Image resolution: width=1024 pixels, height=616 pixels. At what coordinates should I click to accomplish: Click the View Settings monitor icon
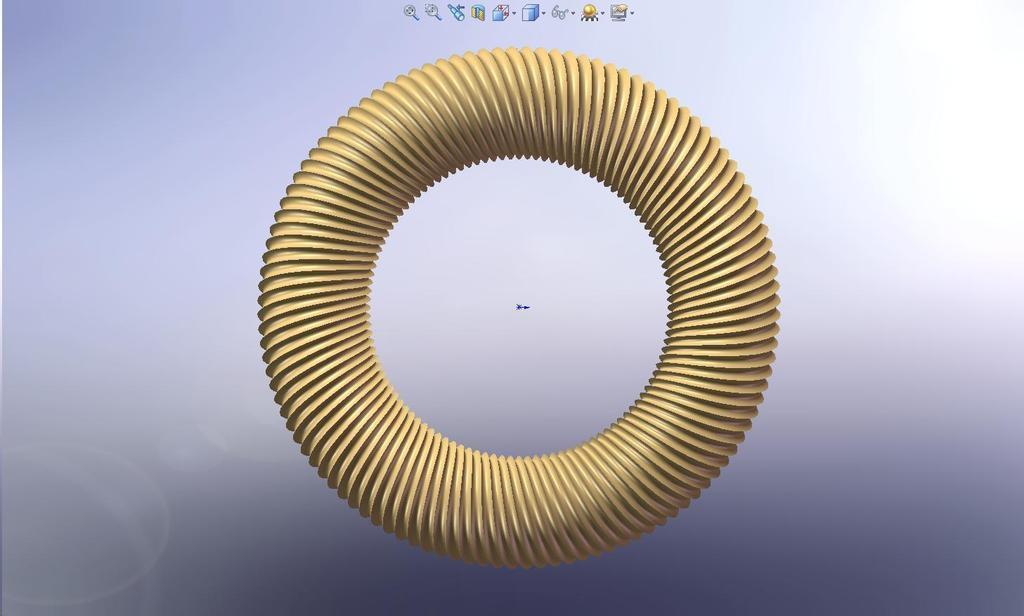pos(619,12)
